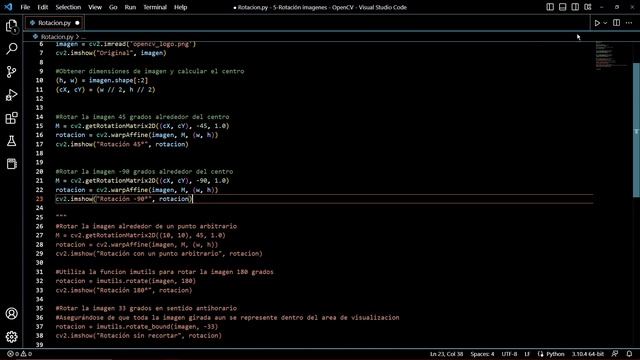Open the Search view in activity bar

pyautogui.click(x=11, y=49)
